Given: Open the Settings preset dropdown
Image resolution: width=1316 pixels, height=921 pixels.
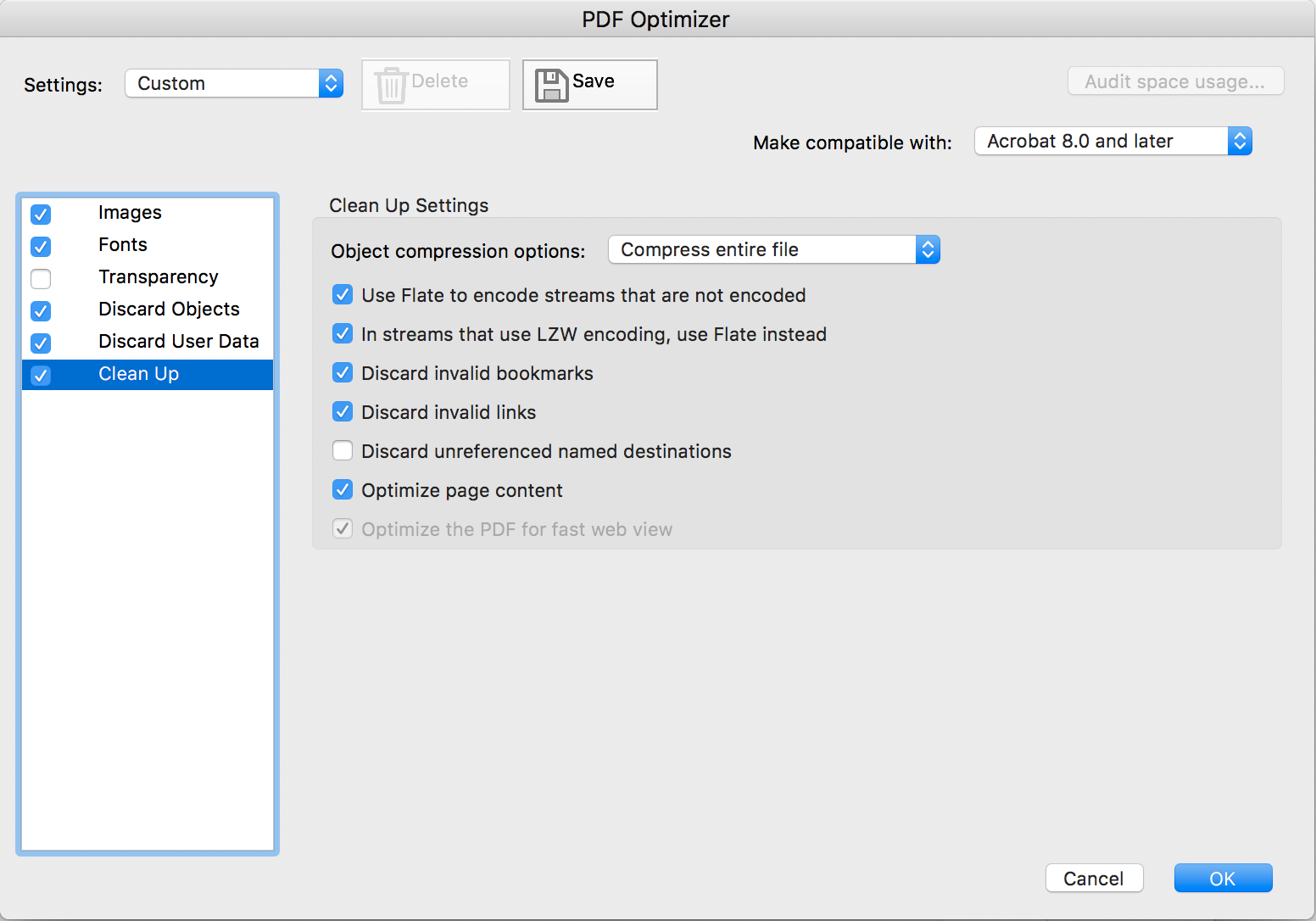Looking at the screenshot, I should tap(234, 83).
